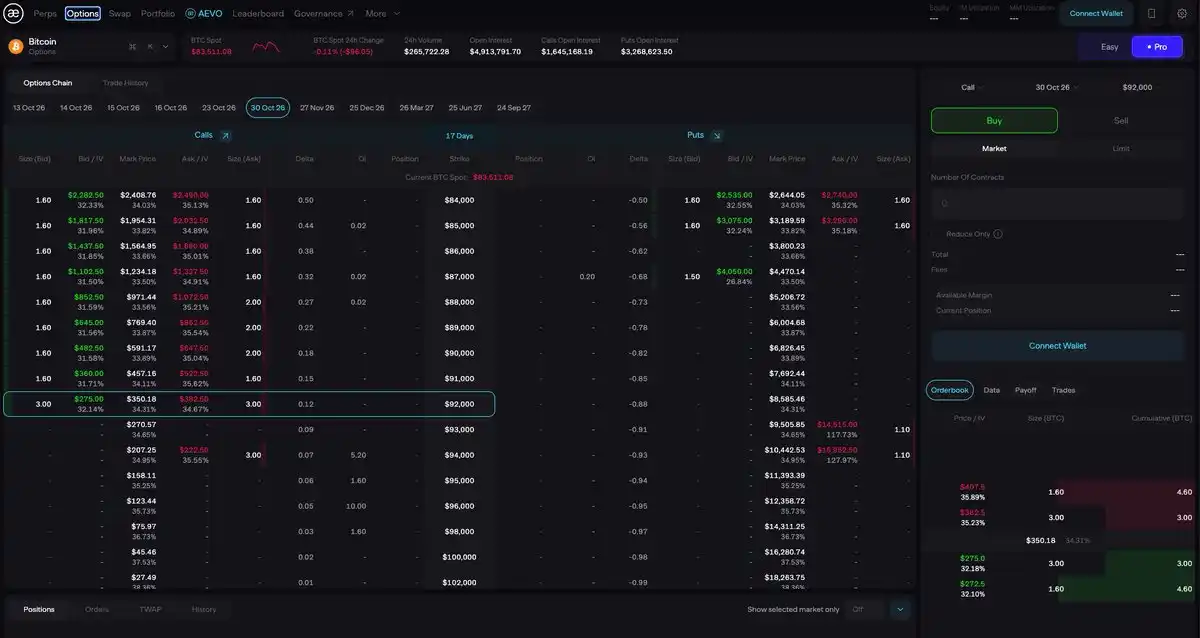Image resolution: width=1200 pixels, height=638 pixels.
Task: Select the $84,000 strike row
Action: 459,200
